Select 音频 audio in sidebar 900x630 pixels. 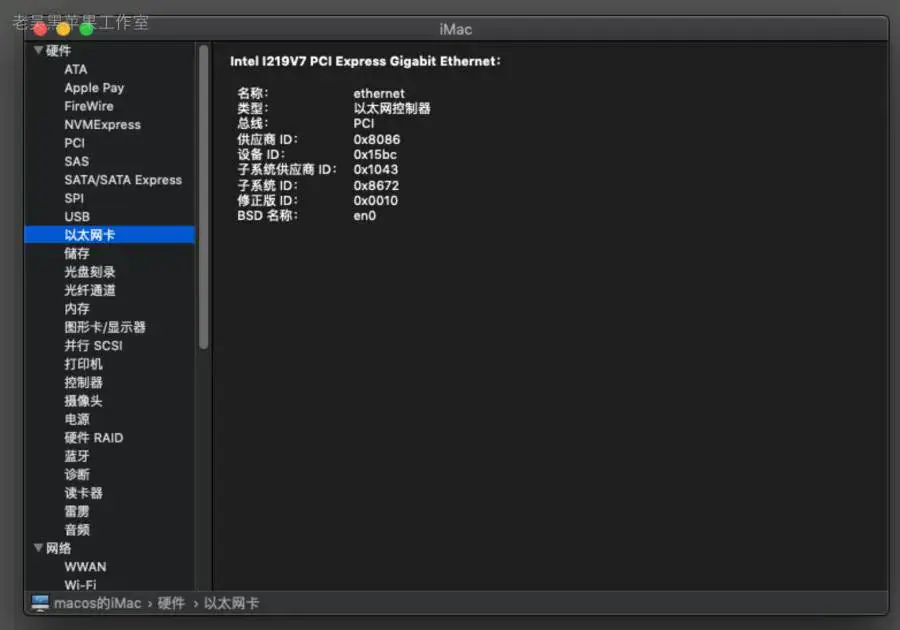click(x=77, y=530)
